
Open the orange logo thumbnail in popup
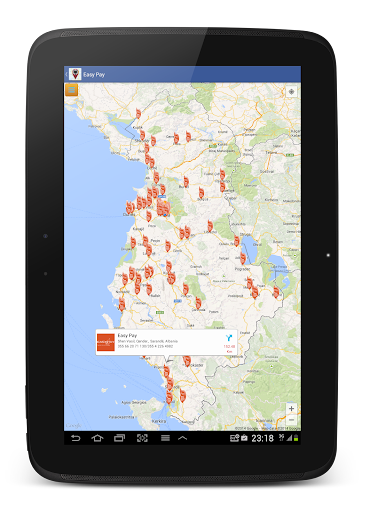pyautogui.click(x=106, y=342)
